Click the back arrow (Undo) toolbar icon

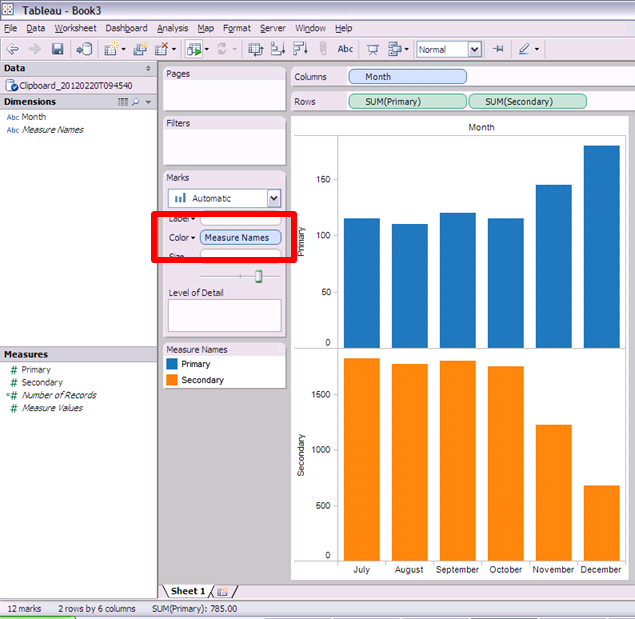(x=13, y=49)
